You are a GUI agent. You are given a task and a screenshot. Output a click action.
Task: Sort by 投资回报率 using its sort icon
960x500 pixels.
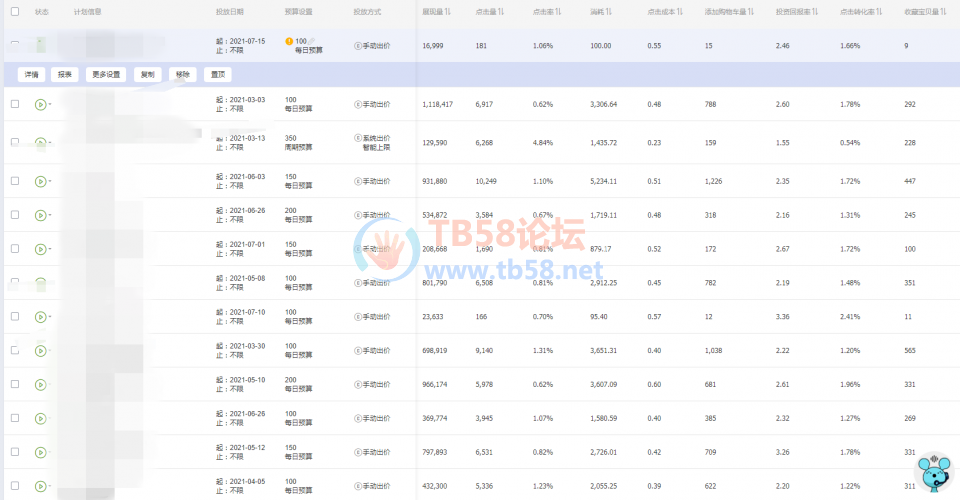click(815, 12)
